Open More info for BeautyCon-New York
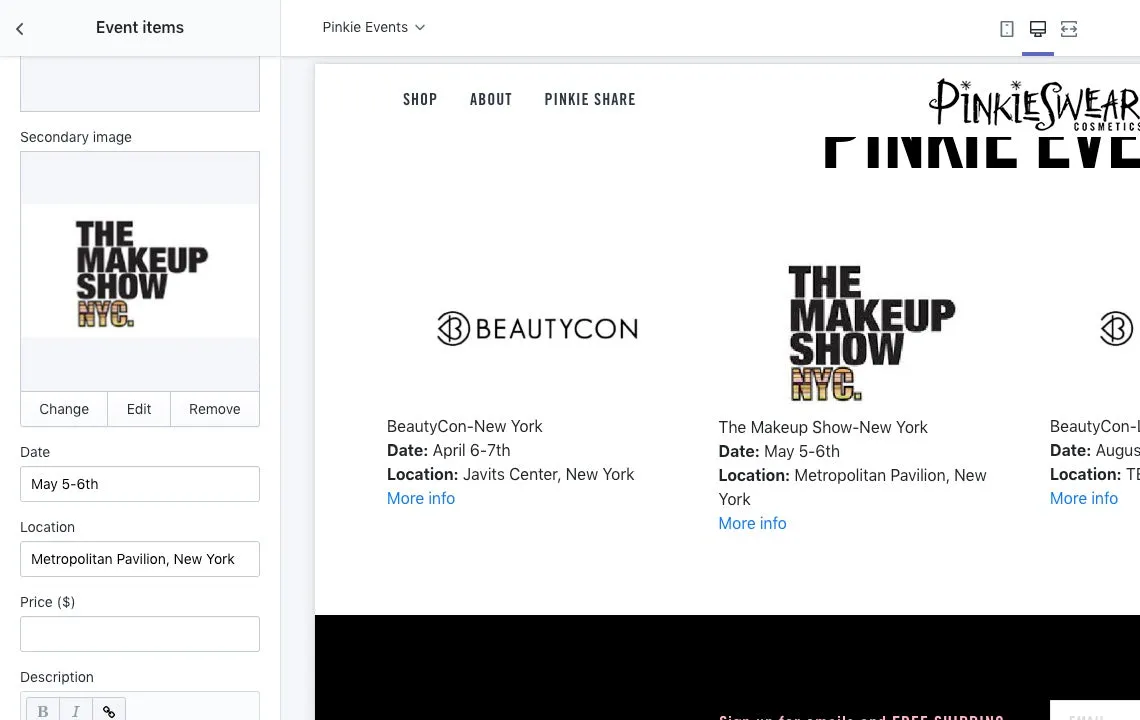This screenshot has height=720, width=1140. coord(421,498)
